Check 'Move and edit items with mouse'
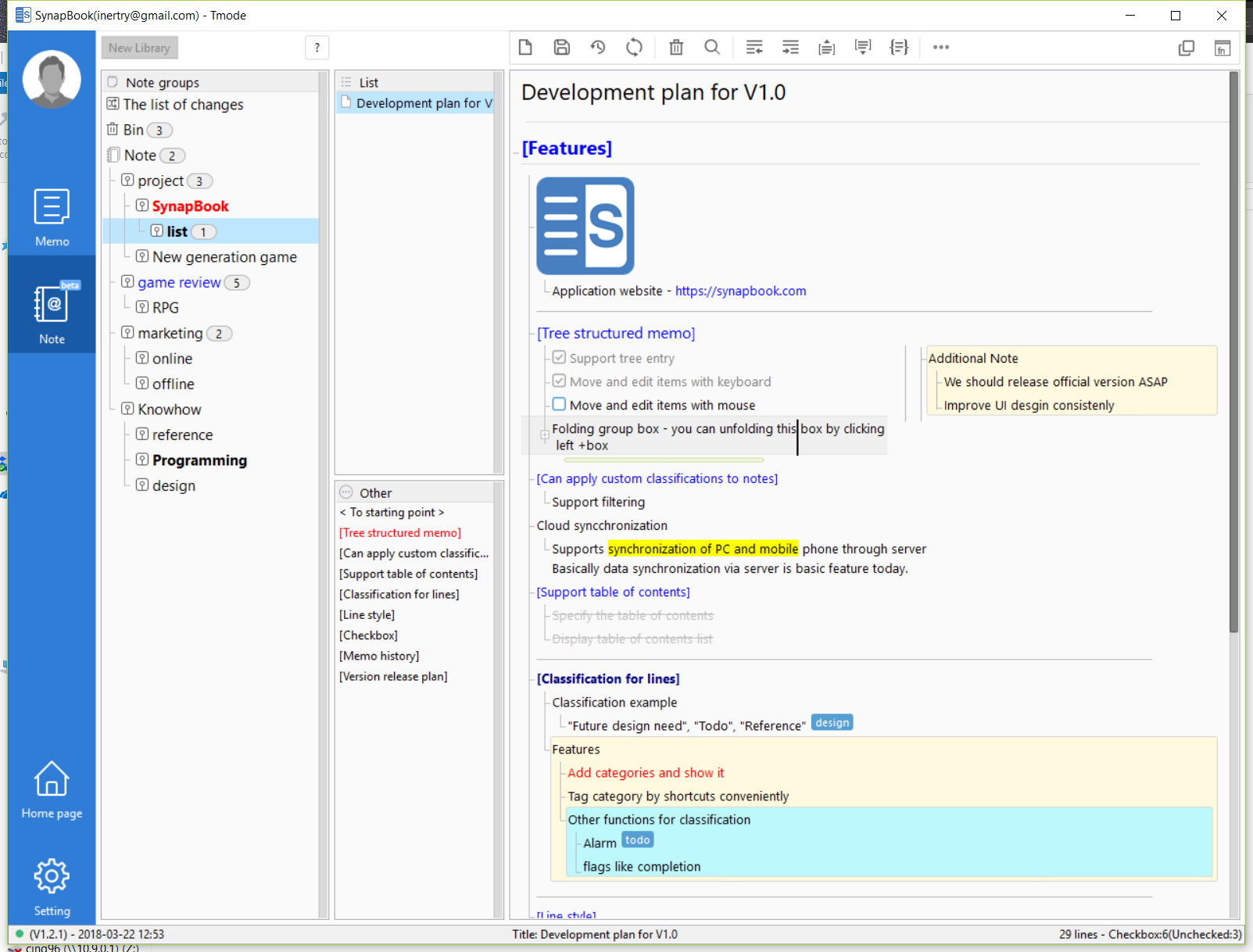 tap(559, 404)
